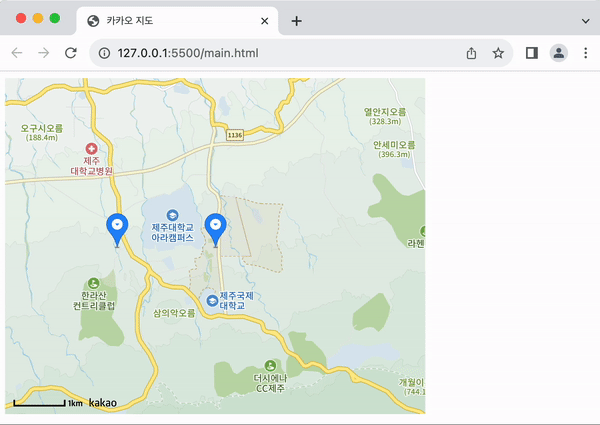Image resolution: width=600 pixels, height=425 pixels.
Task: Bookmark this page with star icon
Action: tap(498, 53)
